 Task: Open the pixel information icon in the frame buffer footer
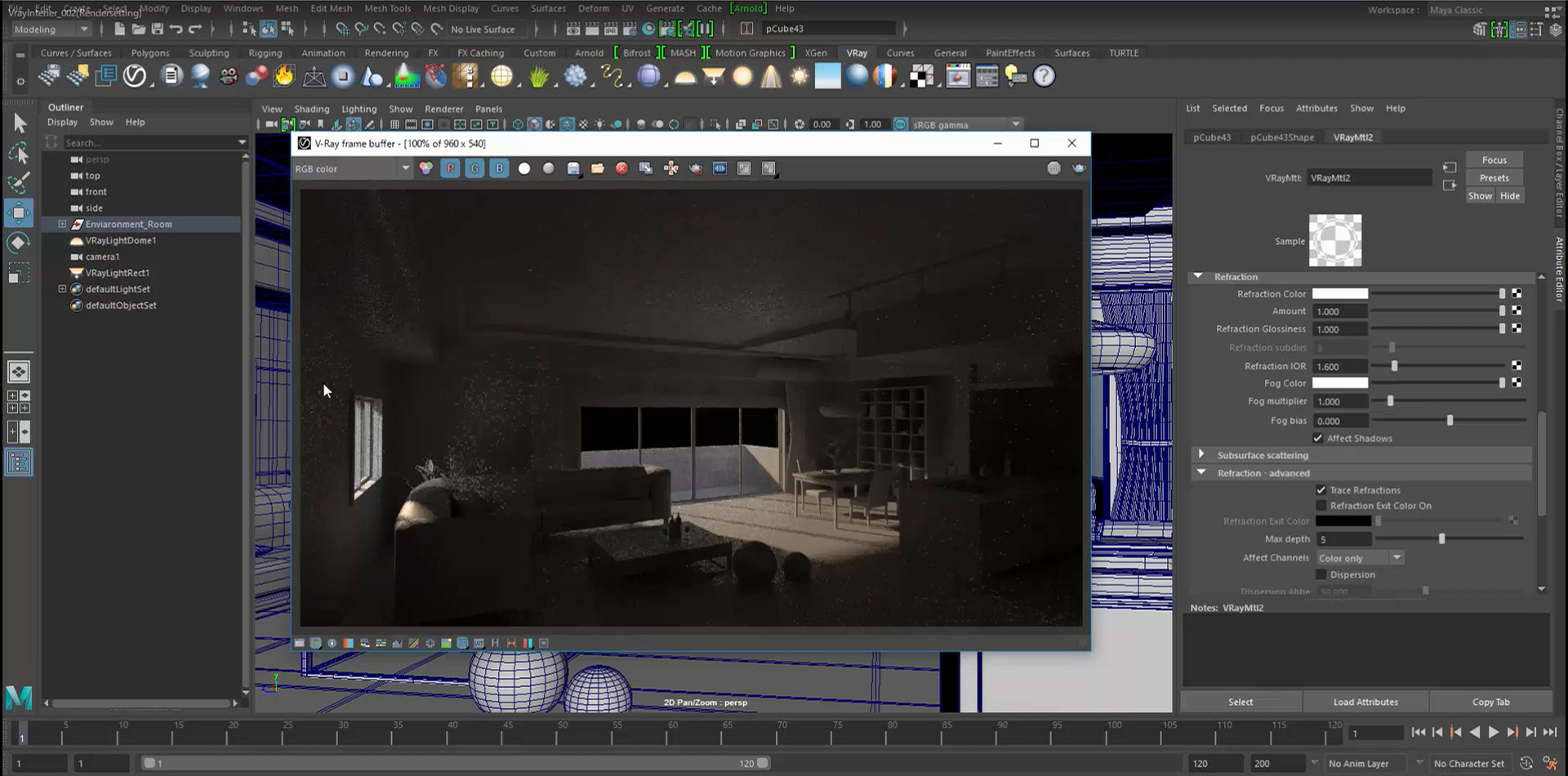pos(332,643)
